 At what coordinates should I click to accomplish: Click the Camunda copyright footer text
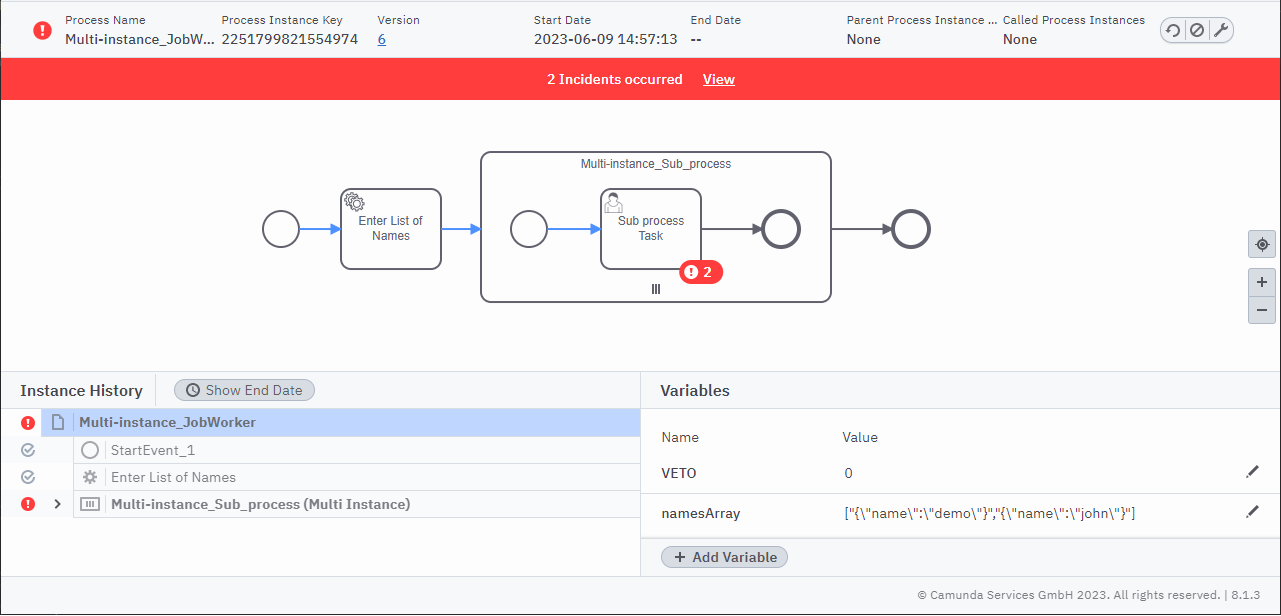(x=1089, y=595)
